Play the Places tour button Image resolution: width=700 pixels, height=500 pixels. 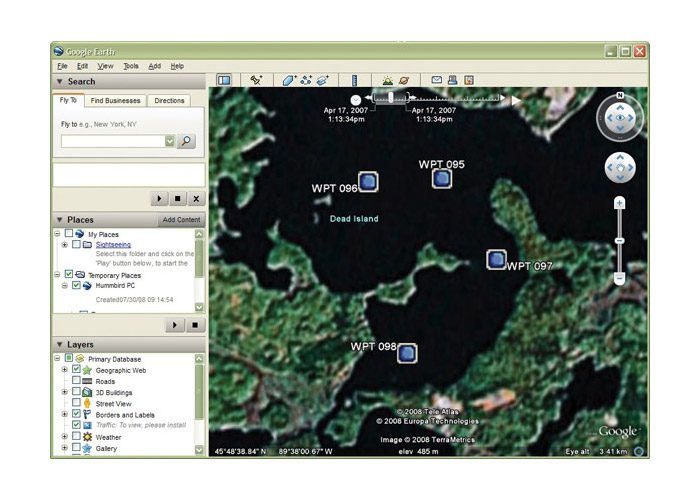(175, 325)
